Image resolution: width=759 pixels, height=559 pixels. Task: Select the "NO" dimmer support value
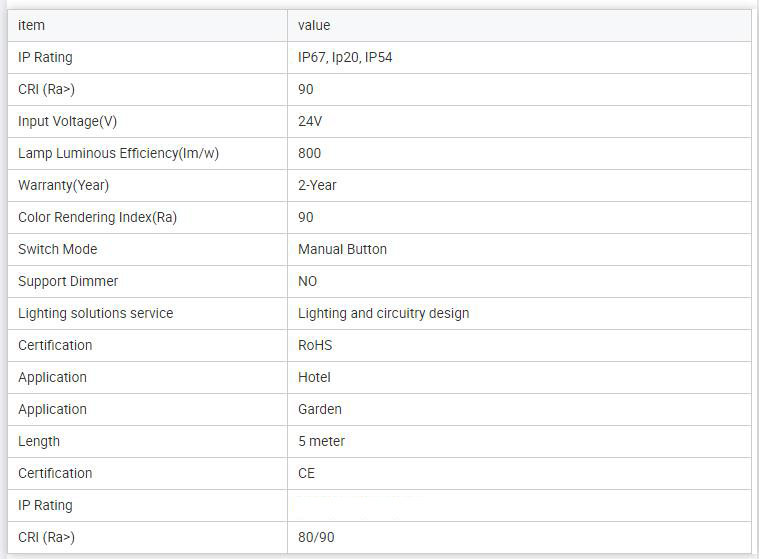(307, 281)
